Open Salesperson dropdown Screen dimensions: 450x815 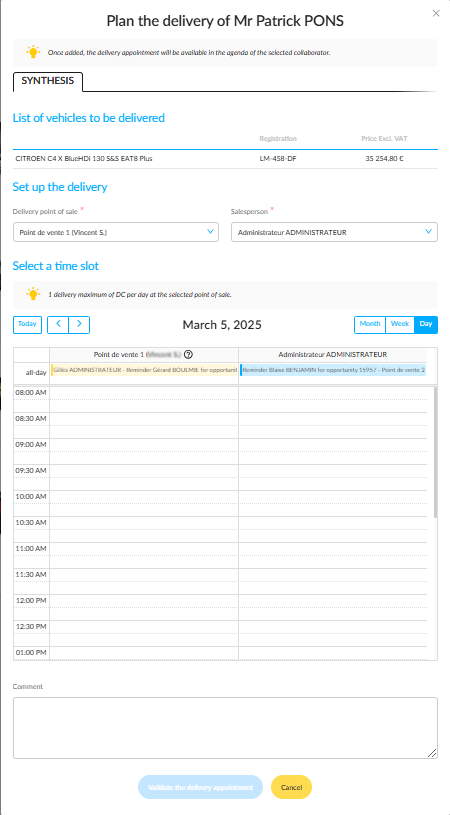334,232
